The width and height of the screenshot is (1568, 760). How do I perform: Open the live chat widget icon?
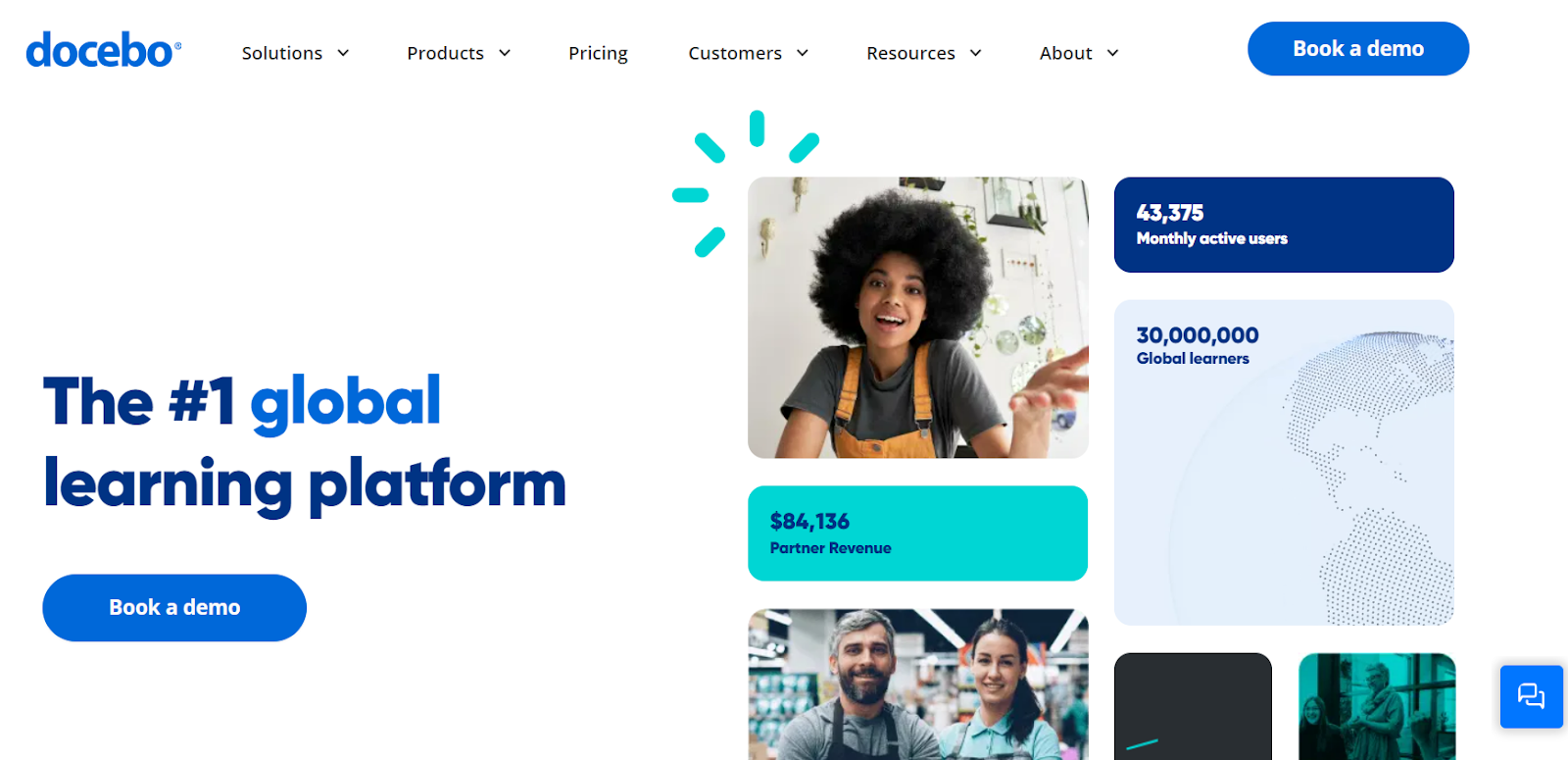[1531, 696]
